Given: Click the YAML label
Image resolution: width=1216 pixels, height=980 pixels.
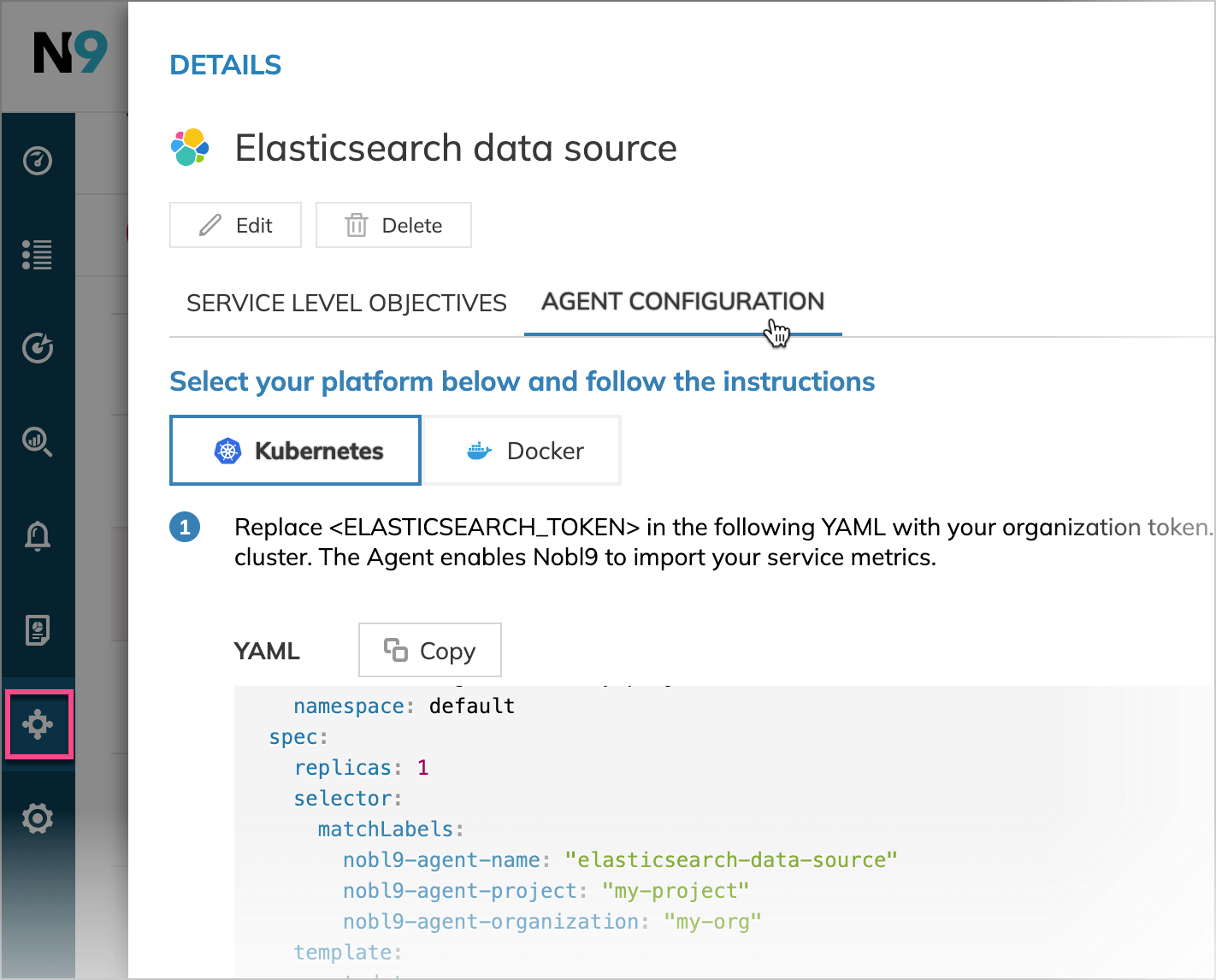Looking at the screenshot, I should [x=267, y=651].
